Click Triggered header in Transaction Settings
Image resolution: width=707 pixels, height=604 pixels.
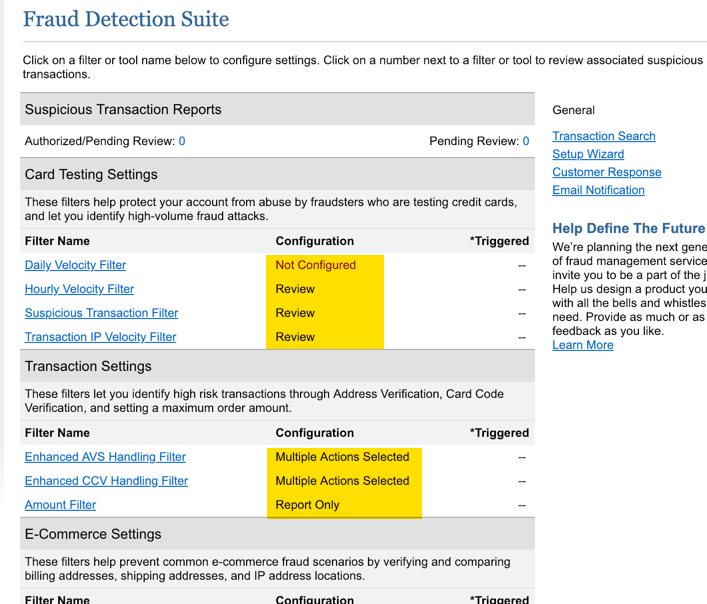click(499, 433)
